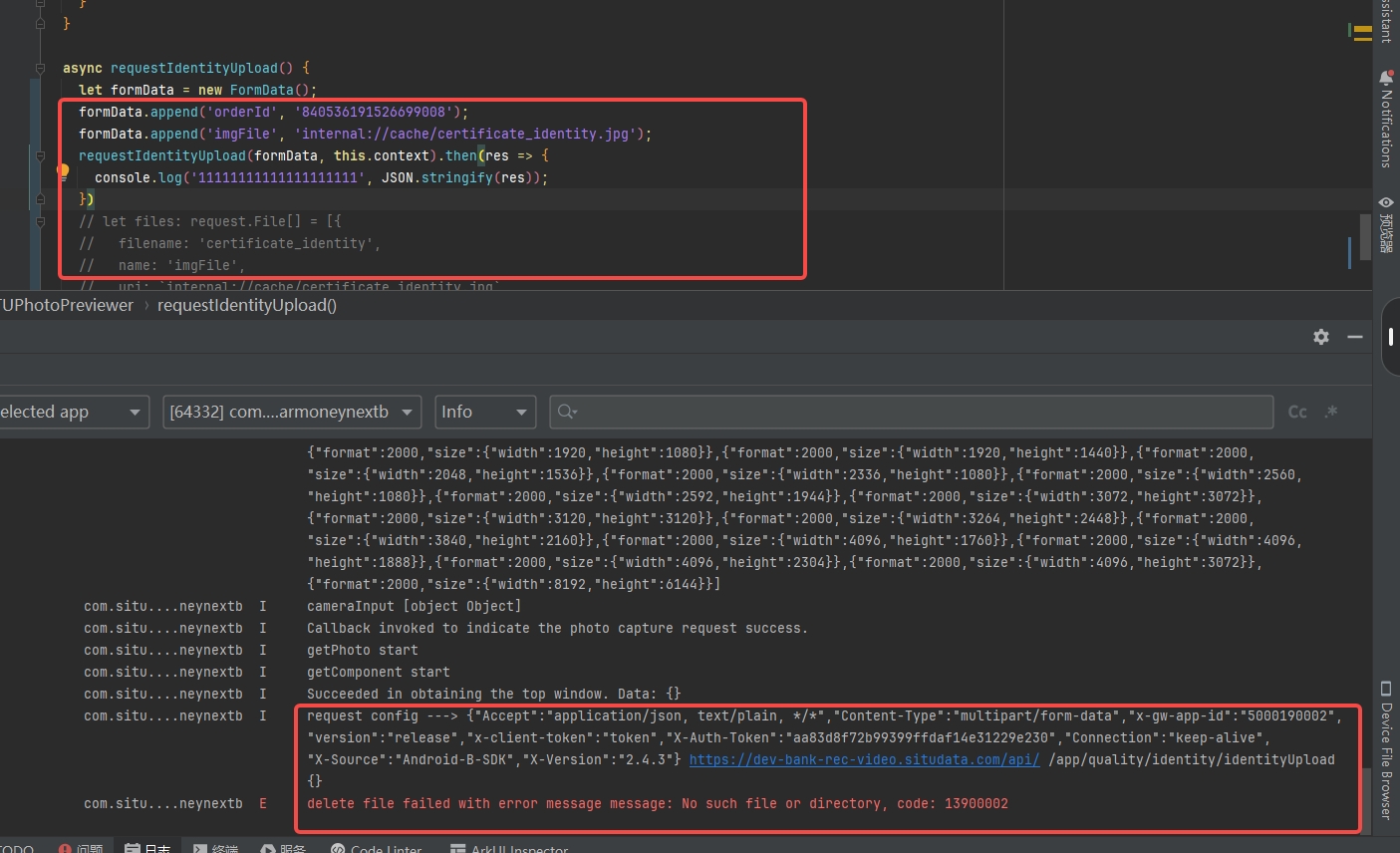Open the dev-bank-rec-video.situdata.com API link

pyautogui.click(x=864, y=759)
